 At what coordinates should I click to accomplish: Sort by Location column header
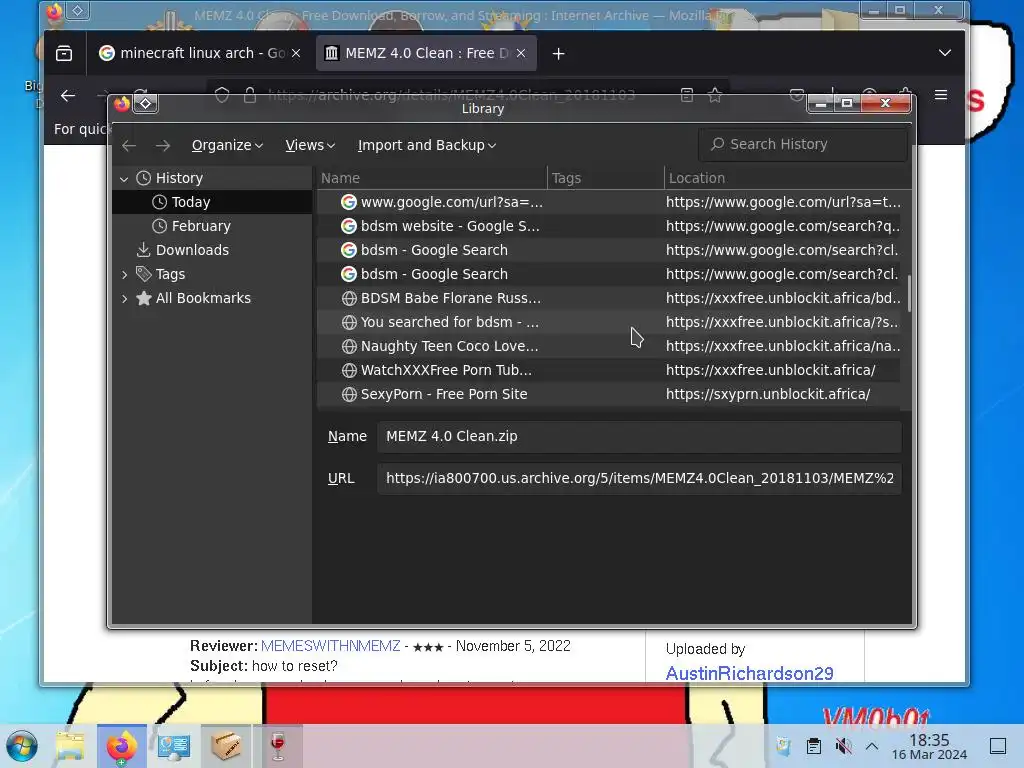point(788,178)
